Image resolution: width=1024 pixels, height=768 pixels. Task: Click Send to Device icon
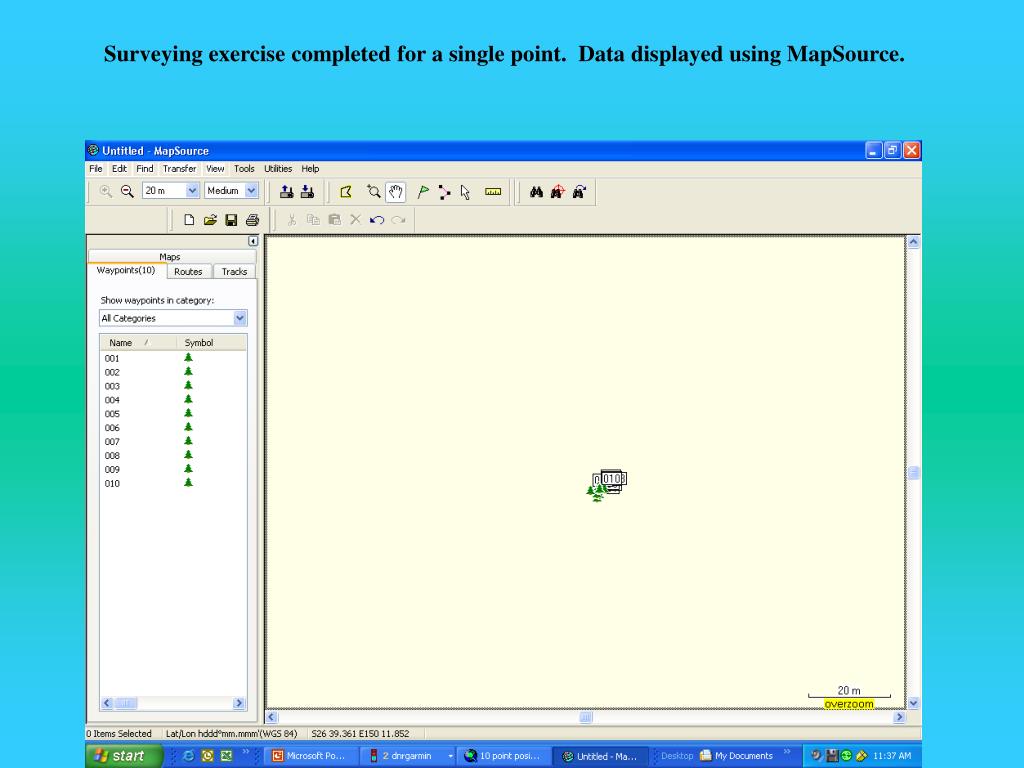(x=286, y=191)
